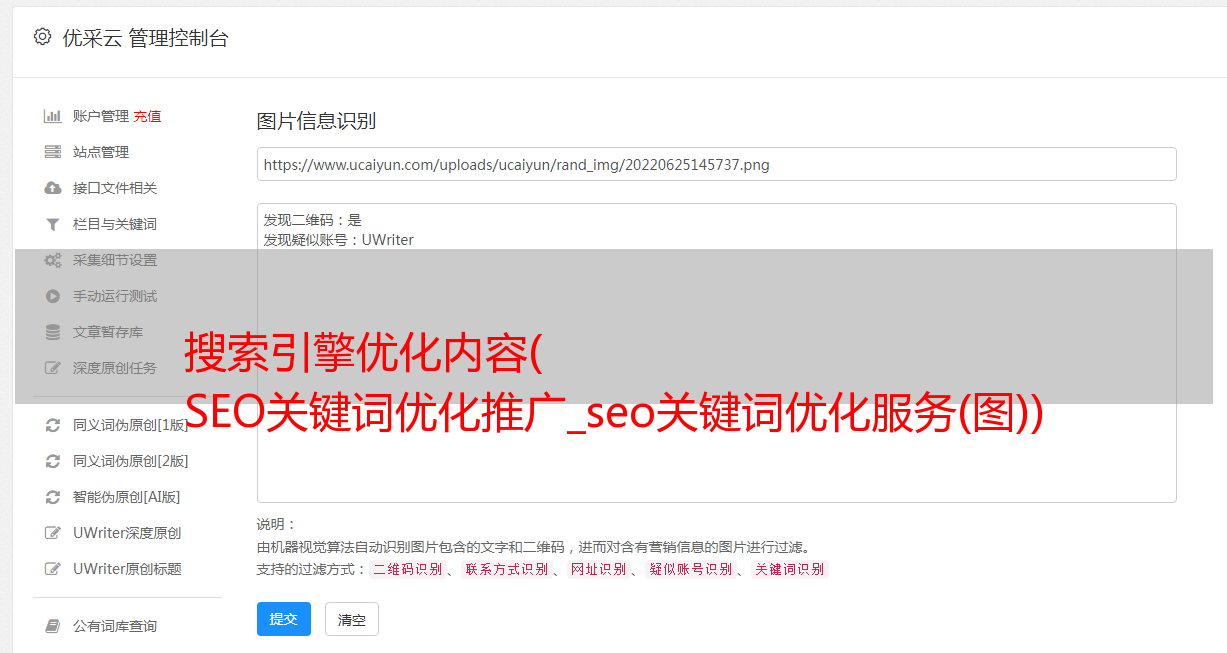Click the 二维码识别 tag
1227x653 pixels.
407,569
